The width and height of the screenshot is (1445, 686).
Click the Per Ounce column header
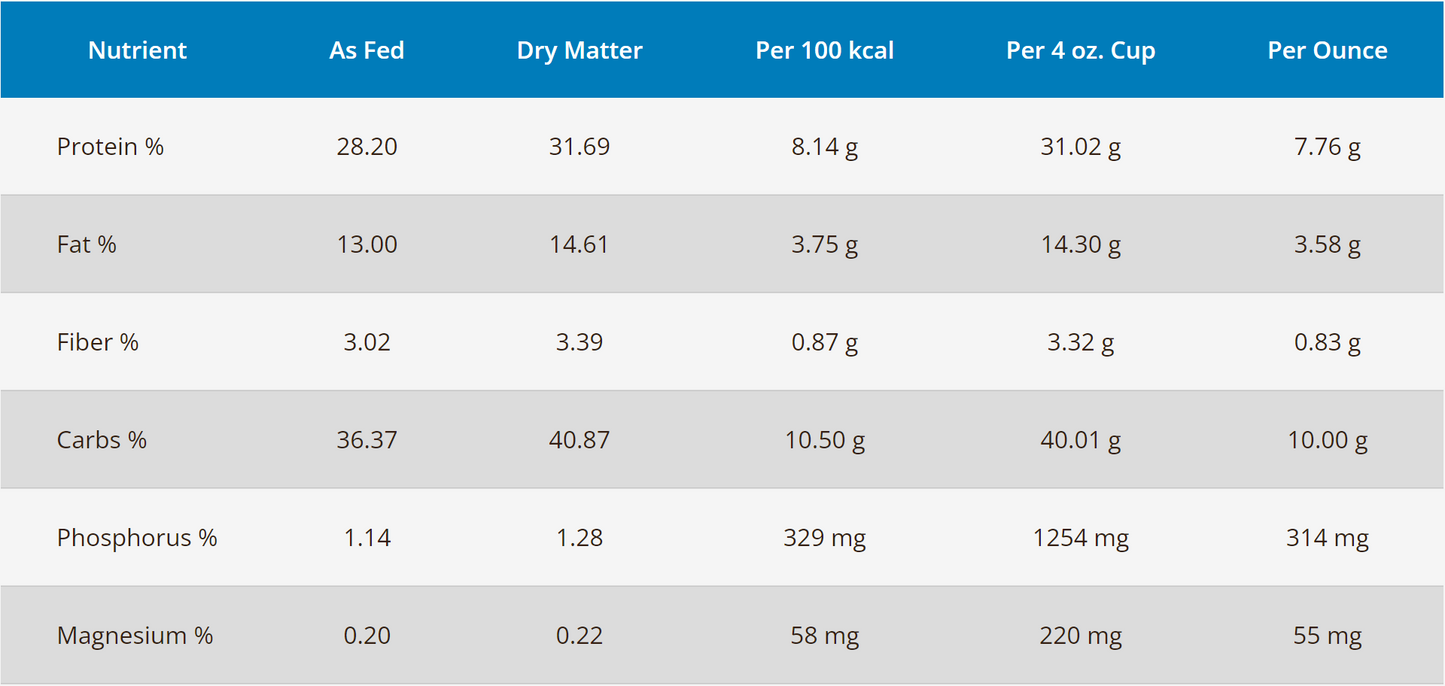click(x=1327, y=51)
